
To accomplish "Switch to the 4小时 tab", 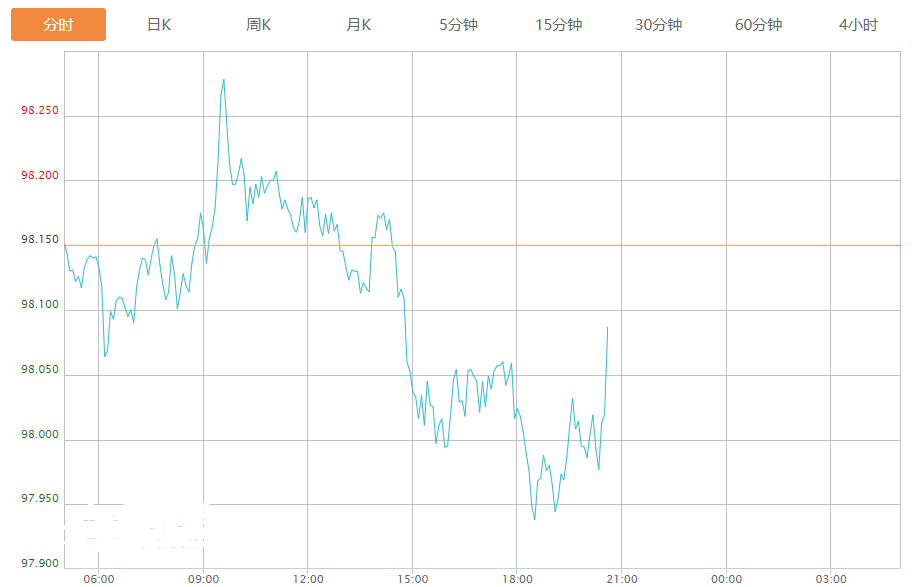I will click(x=858, y=25).
